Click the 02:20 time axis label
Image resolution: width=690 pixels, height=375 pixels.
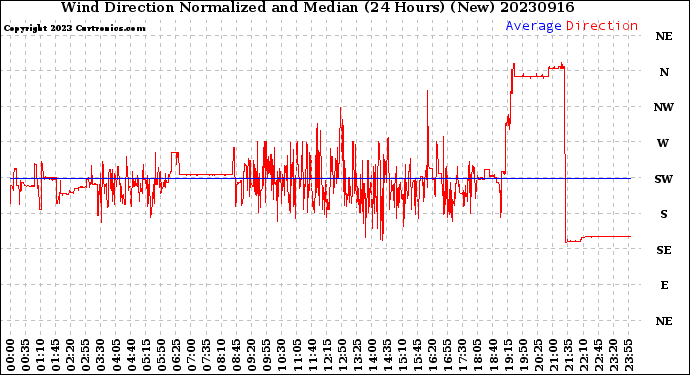71,355
